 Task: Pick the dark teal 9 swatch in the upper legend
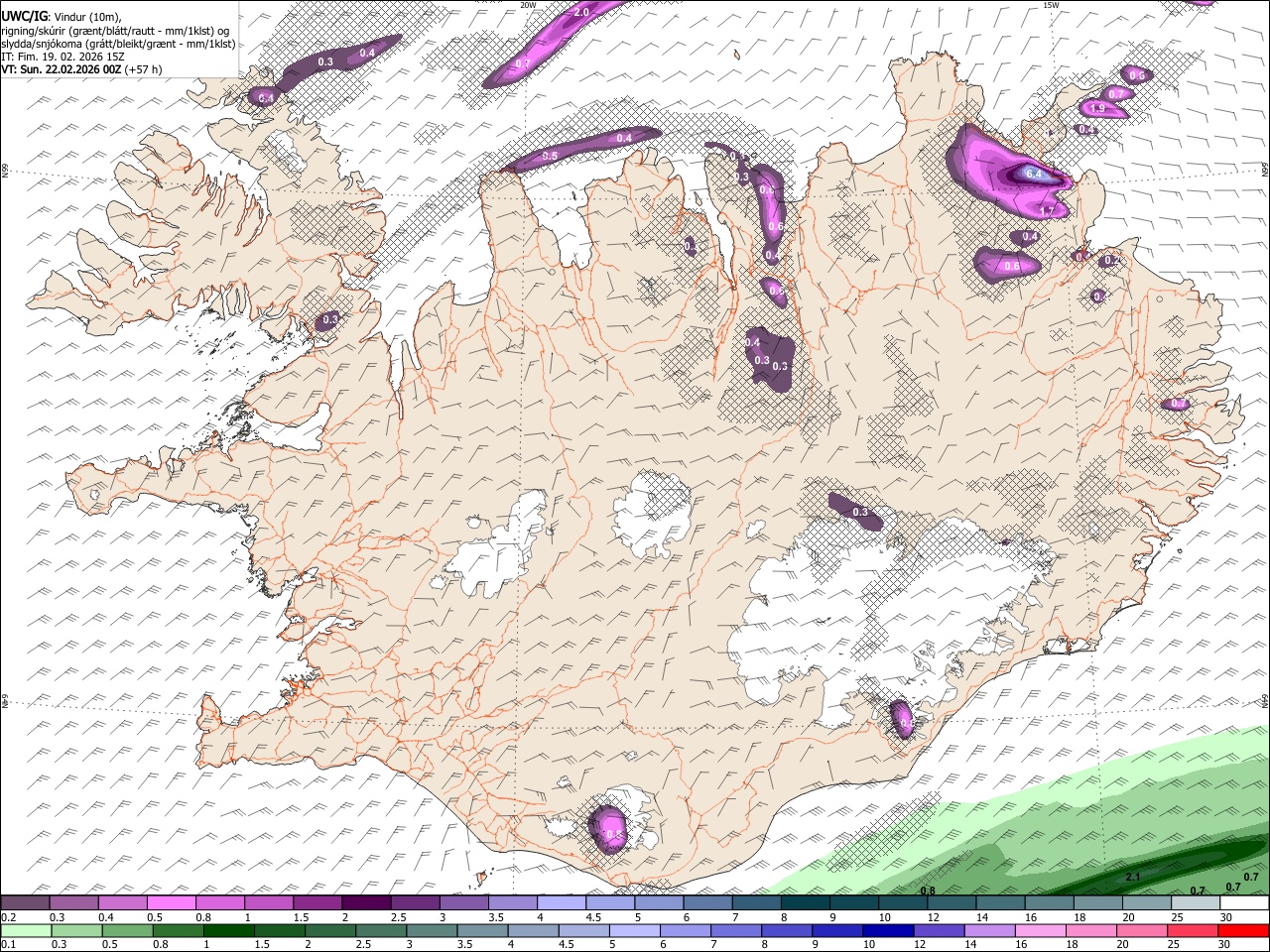(853, 903)
